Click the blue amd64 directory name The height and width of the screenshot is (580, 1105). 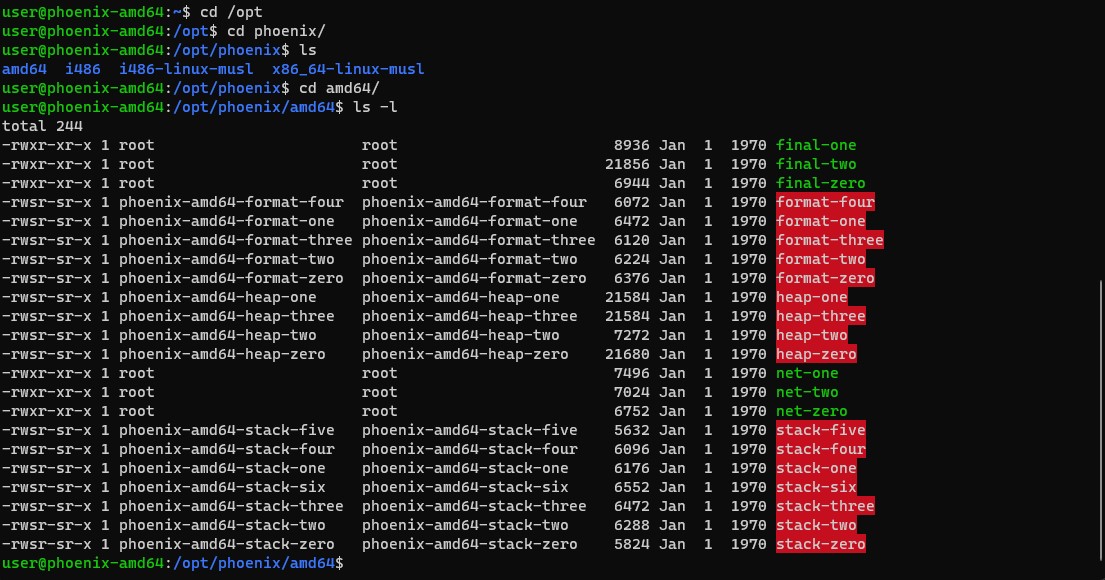24,69
